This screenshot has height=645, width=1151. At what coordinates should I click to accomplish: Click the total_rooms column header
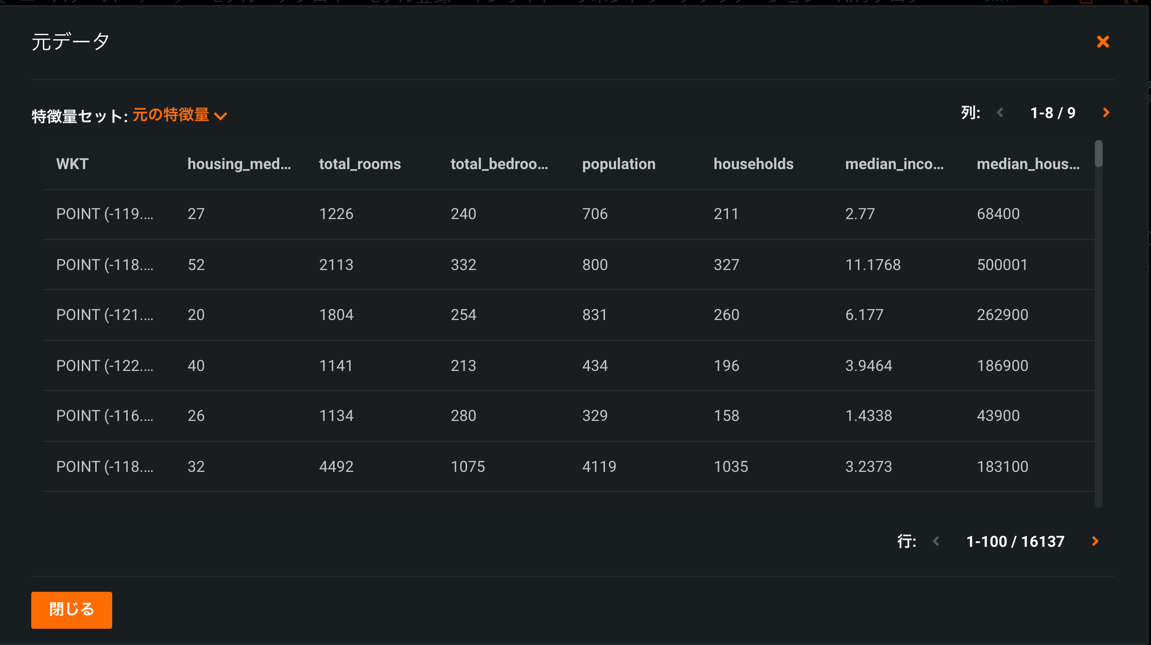coord(360,164)
